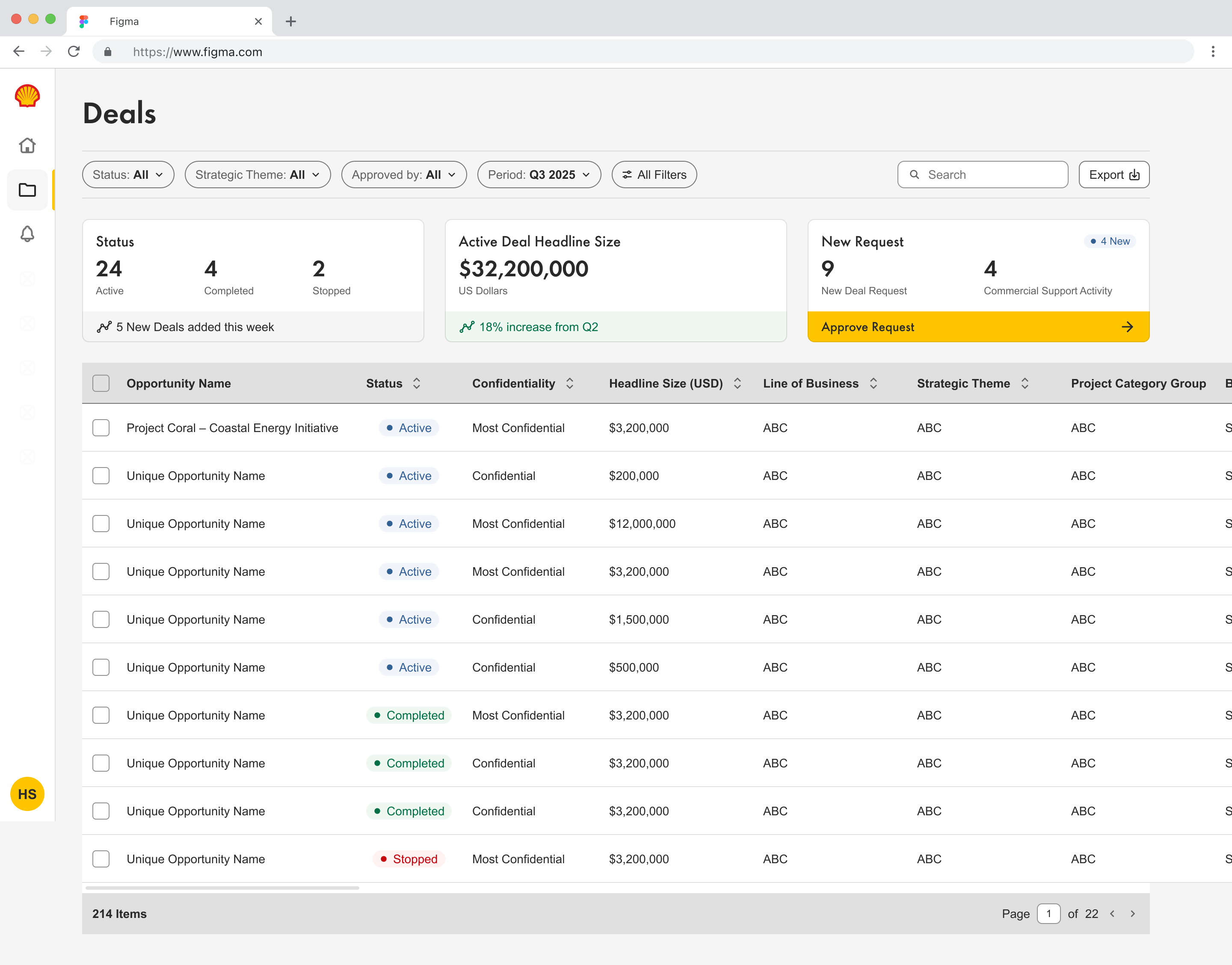
Task: Click the Stopped status badge
Action: point(409,859)
